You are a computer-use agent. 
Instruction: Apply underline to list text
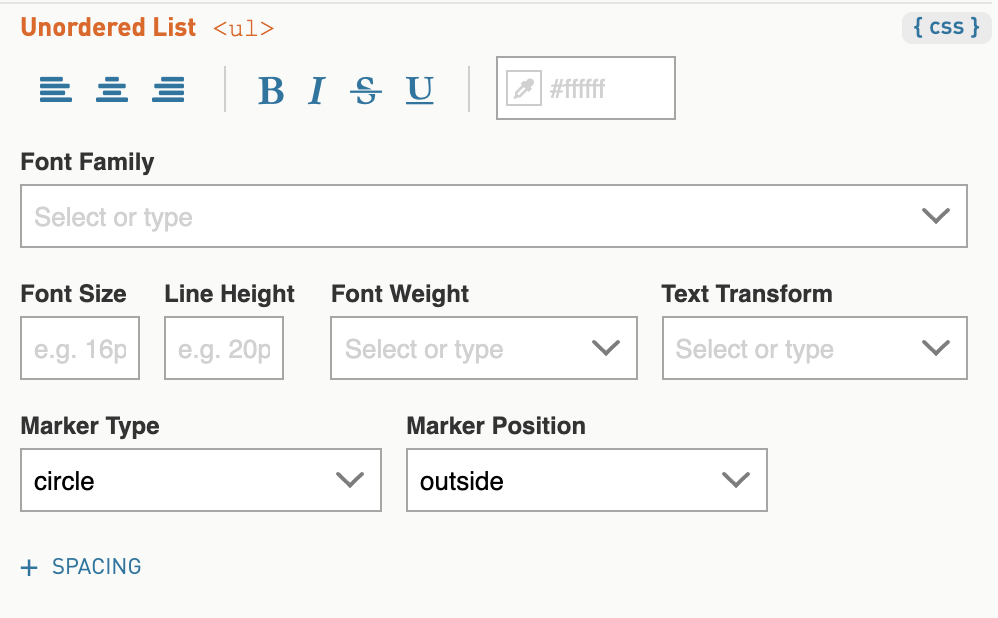tap(420, 90)
